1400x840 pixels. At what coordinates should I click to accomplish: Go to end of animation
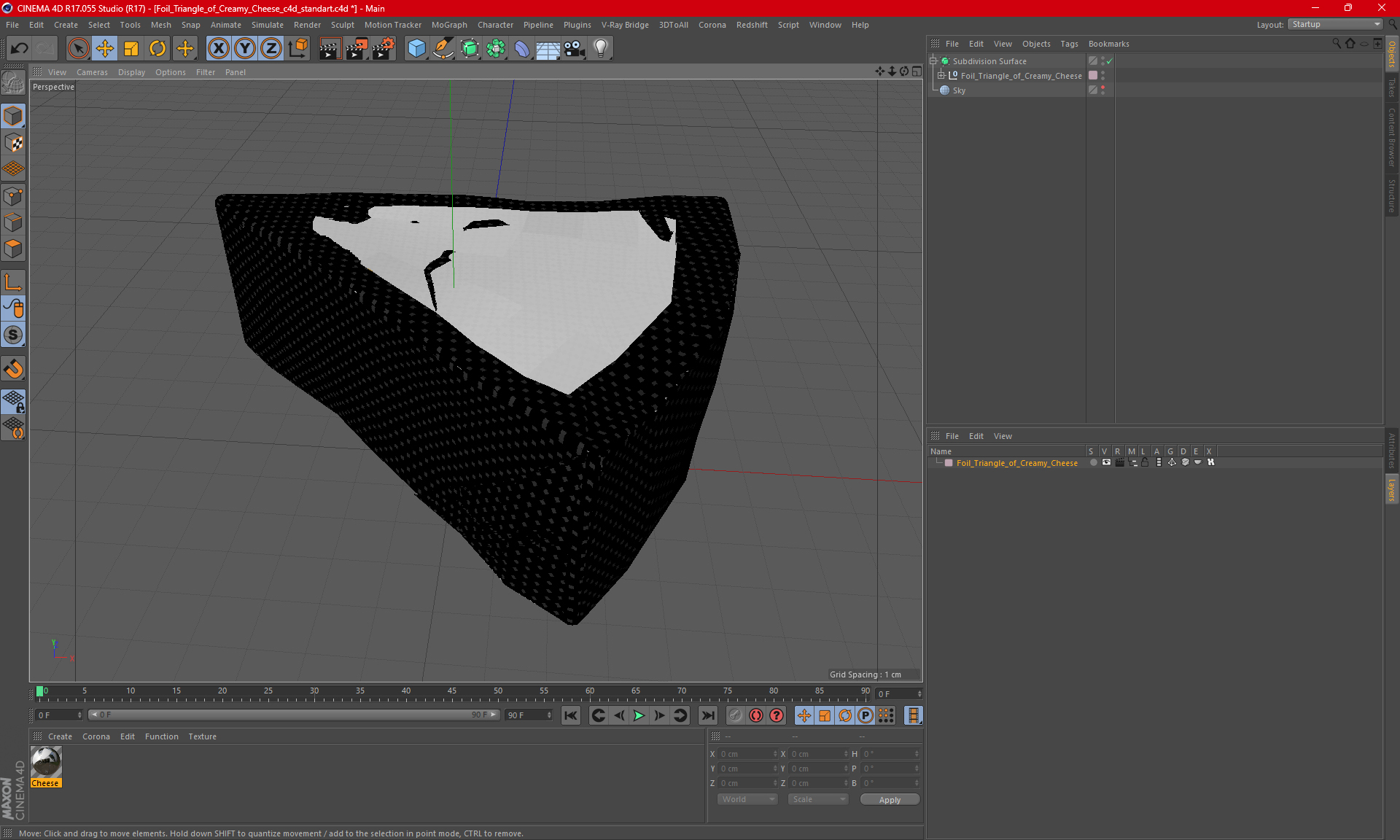pos(707,715)
